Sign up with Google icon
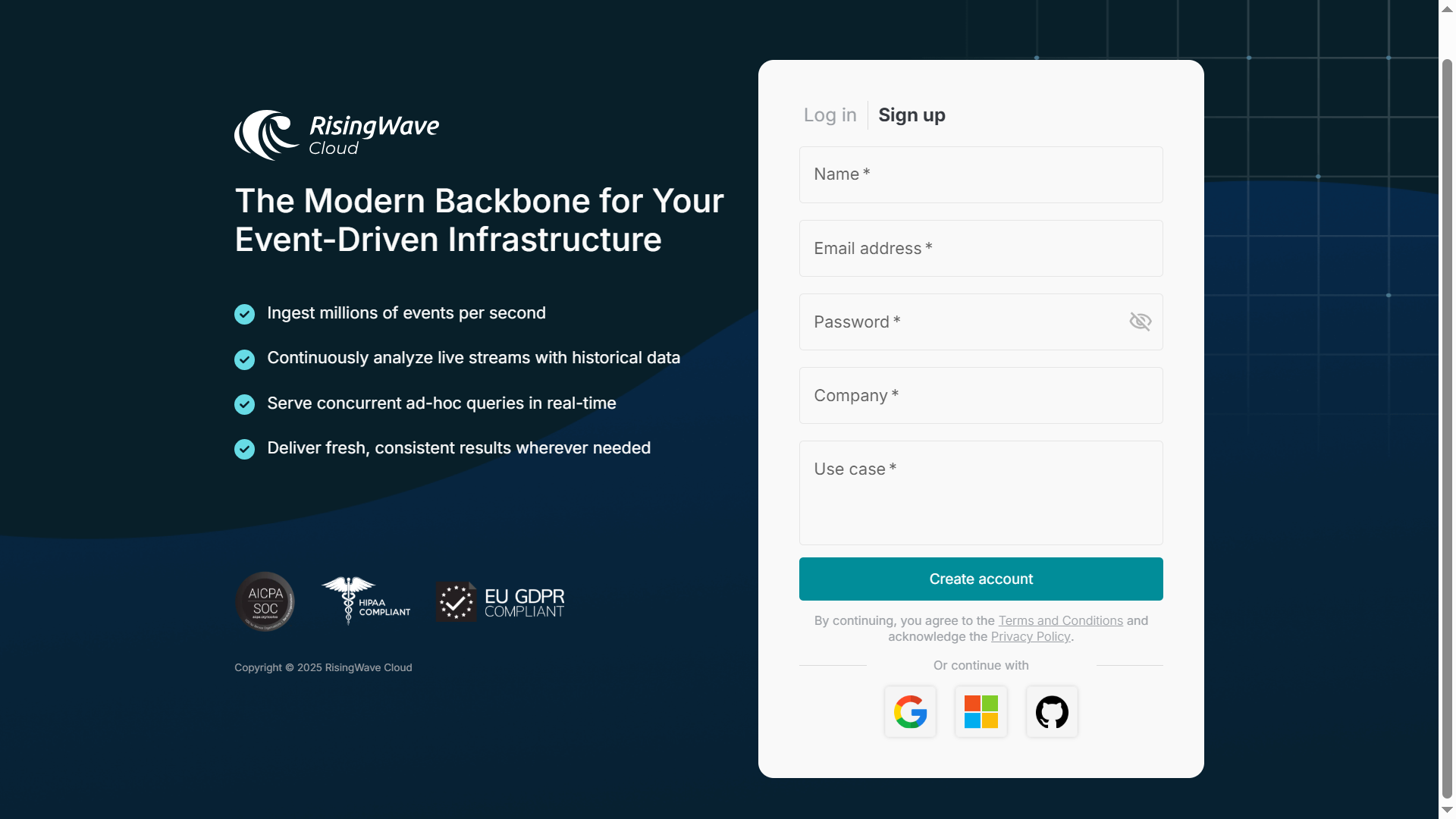Image resolution: width=1456 pixels, height=819 pixels. pos(910,712)
